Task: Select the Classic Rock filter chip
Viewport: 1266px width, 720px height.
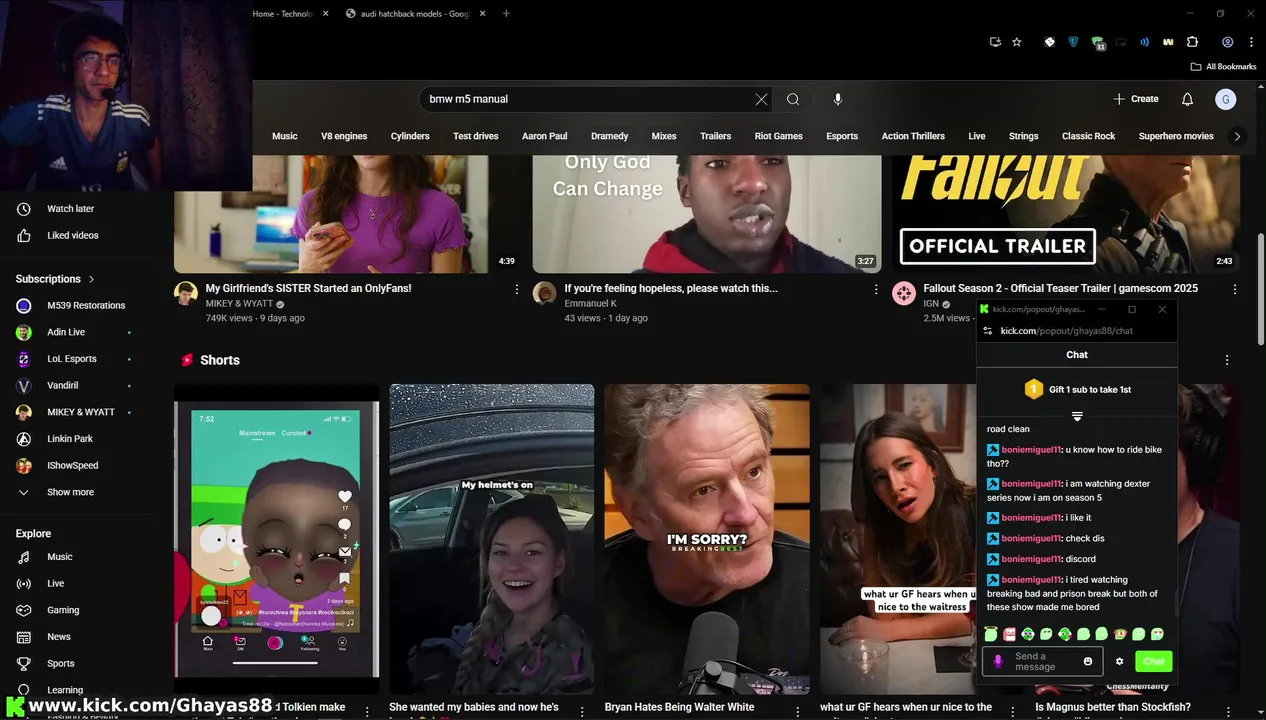Action: (1088, 136)
